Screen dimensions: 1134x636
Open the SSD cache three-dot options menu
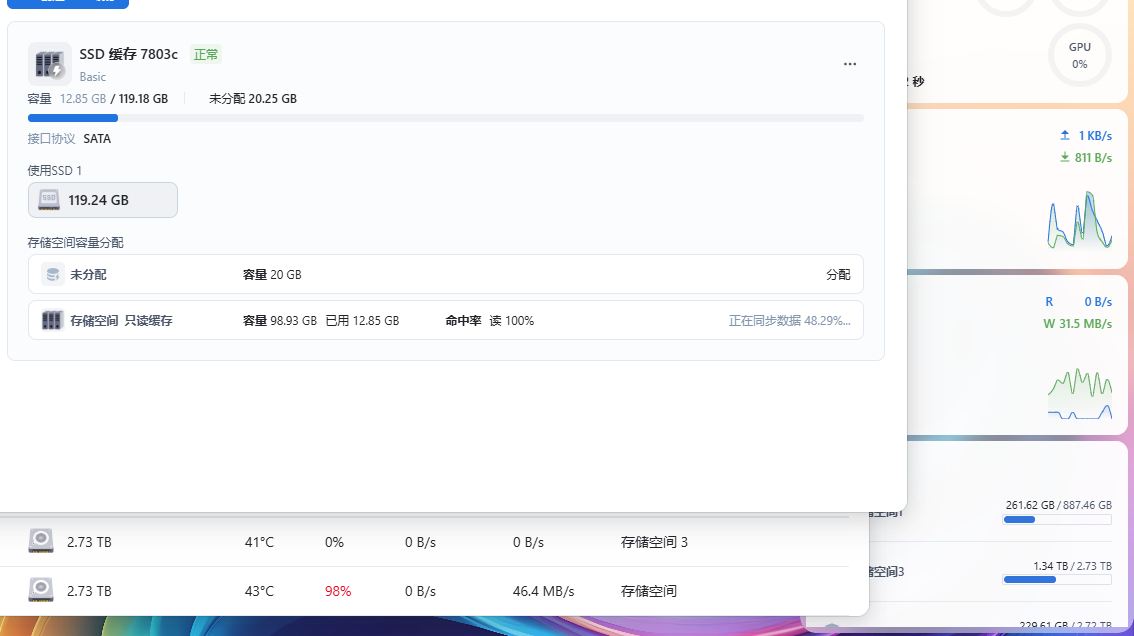850,64
